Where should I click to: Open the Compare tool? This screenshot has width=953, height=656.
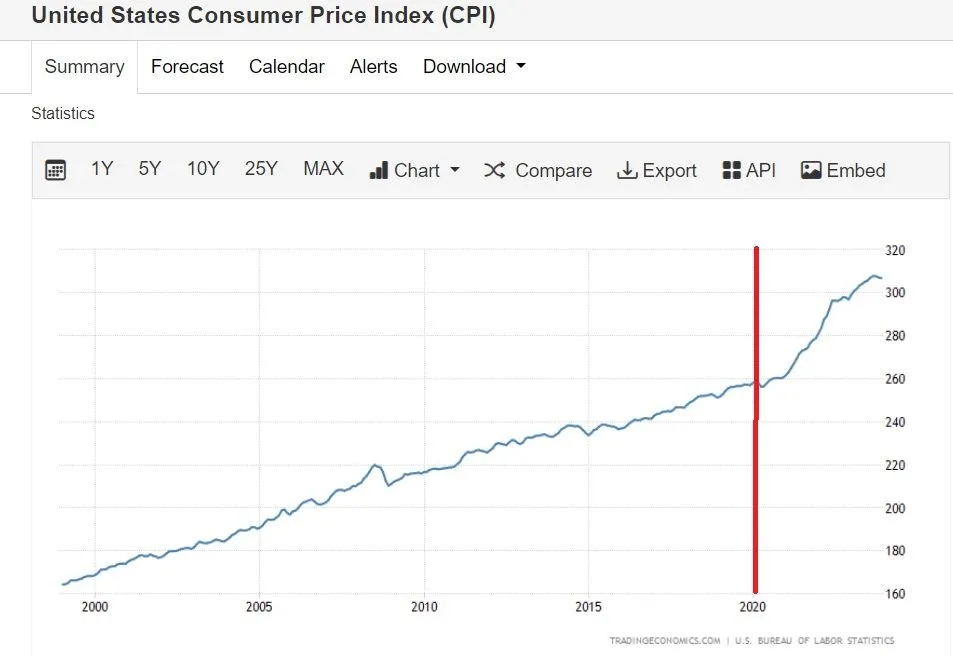[x=537, y=170]
